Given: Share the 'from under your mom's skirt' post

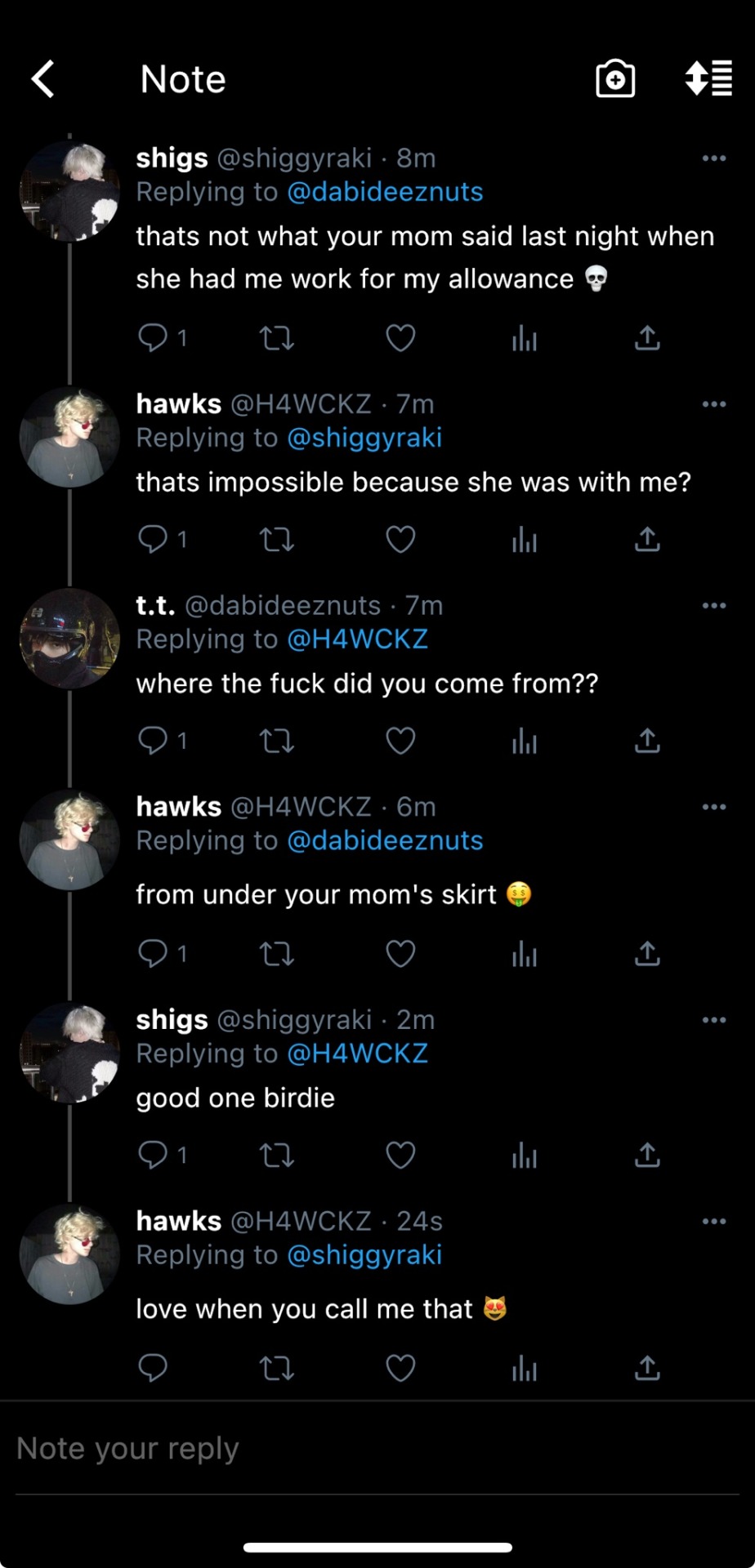Looking at the screenshot, I should [x=647, y=953].
